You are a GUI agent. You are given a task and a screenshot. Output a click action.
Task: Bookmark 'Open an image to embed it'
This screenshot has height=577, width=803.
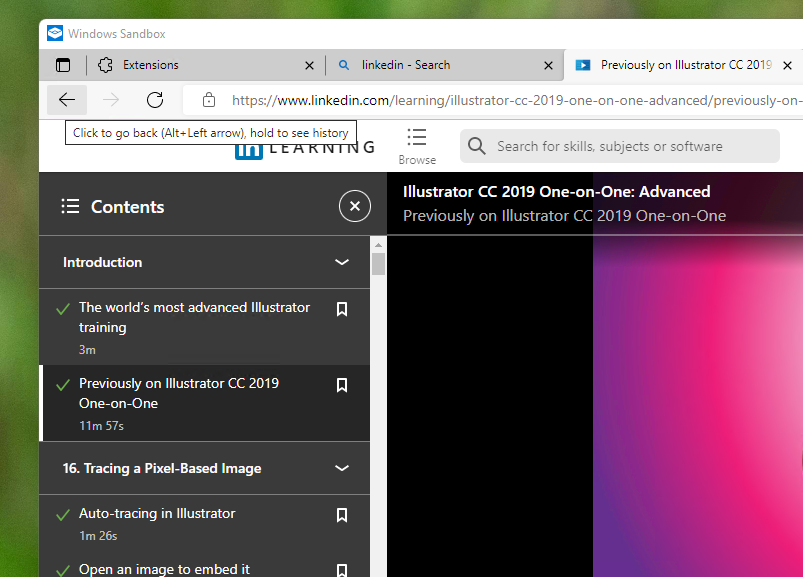342,570
